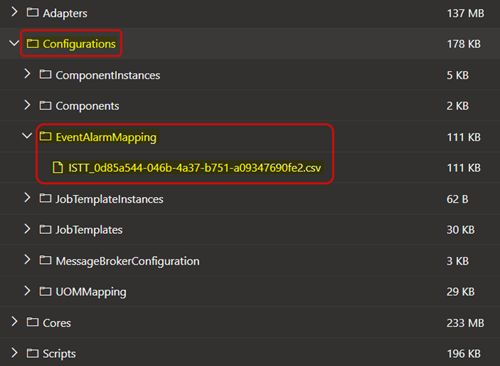Click the 3 KB size of MessageBrokerConfiguration
This screenshot has width=500, height=366.
point(458,261)
